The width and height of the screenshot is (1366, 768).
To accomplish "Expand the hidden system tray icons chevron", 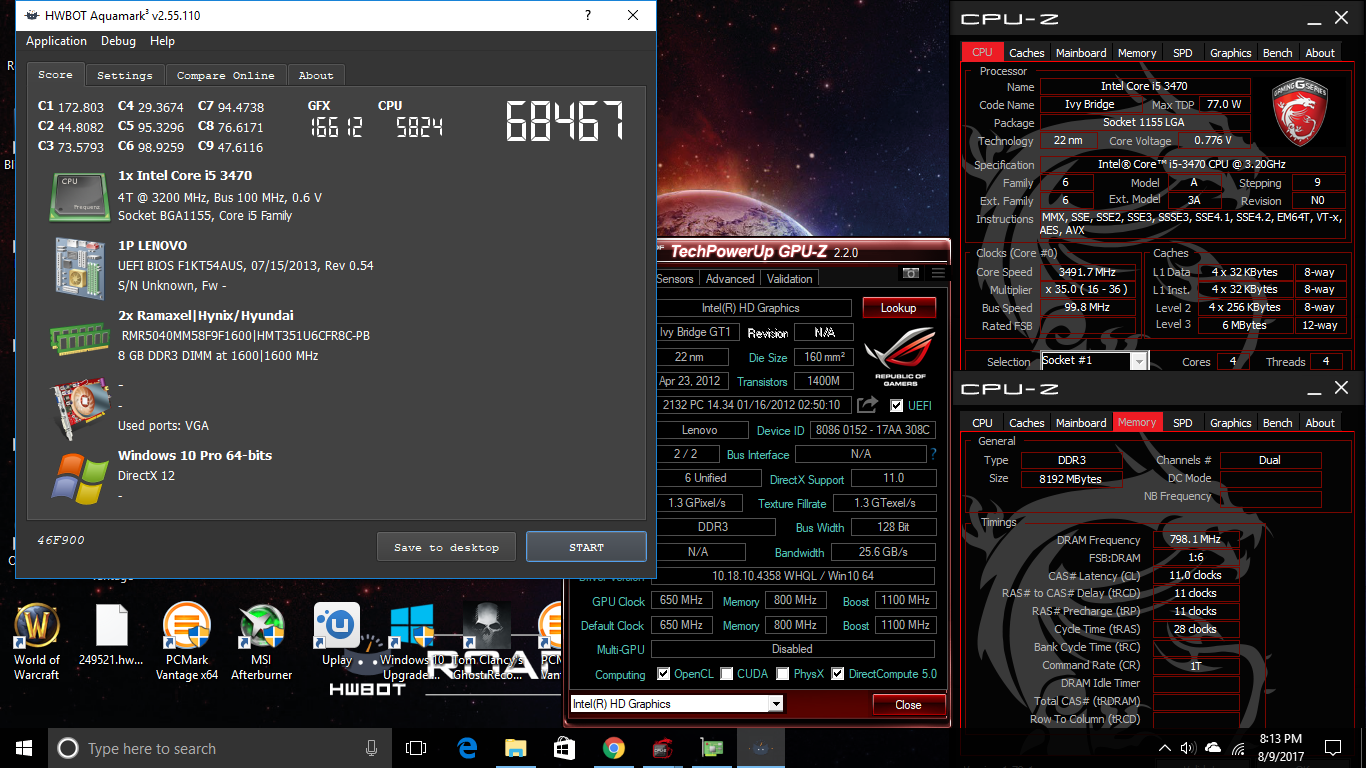I will [1164, 748].
